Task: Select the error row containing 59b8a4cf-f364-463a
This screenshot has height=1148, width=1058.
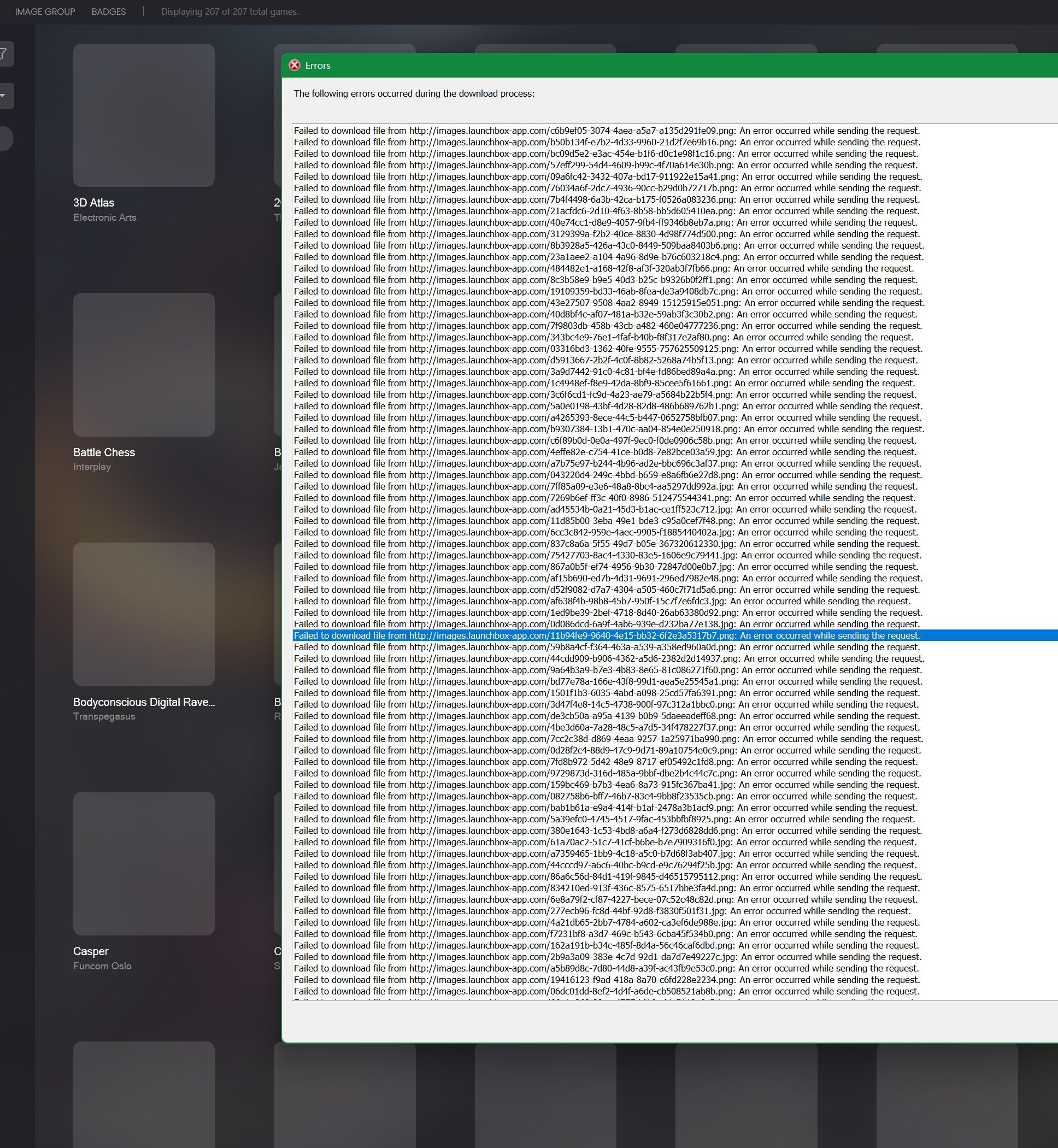Action: pos(675,647)
